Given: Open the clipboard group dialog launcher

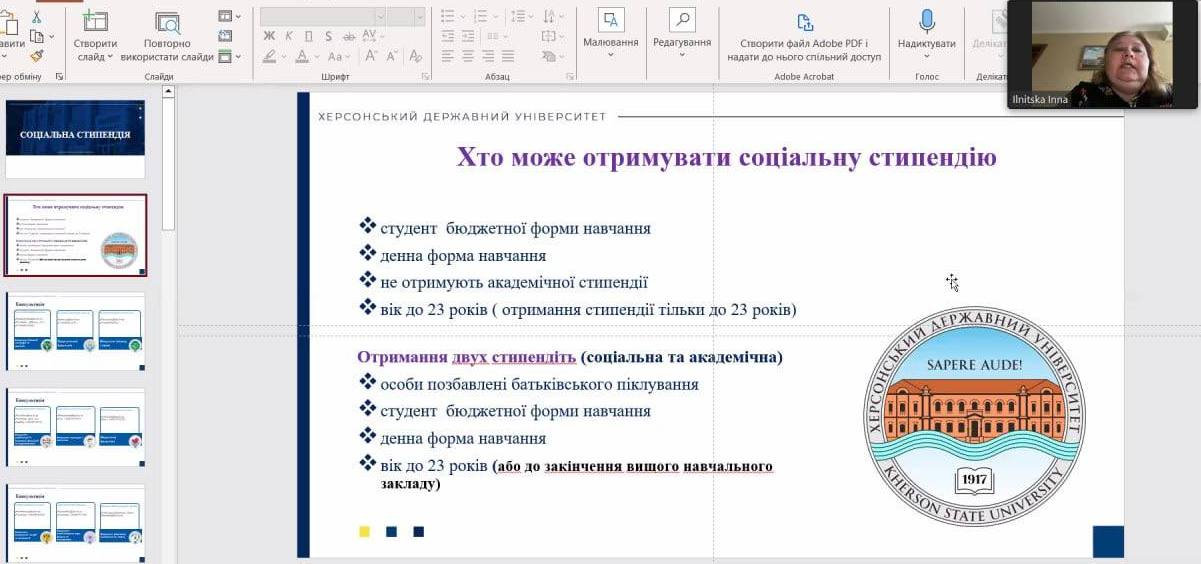Looking at the screenshot, I should click(59, 76).
